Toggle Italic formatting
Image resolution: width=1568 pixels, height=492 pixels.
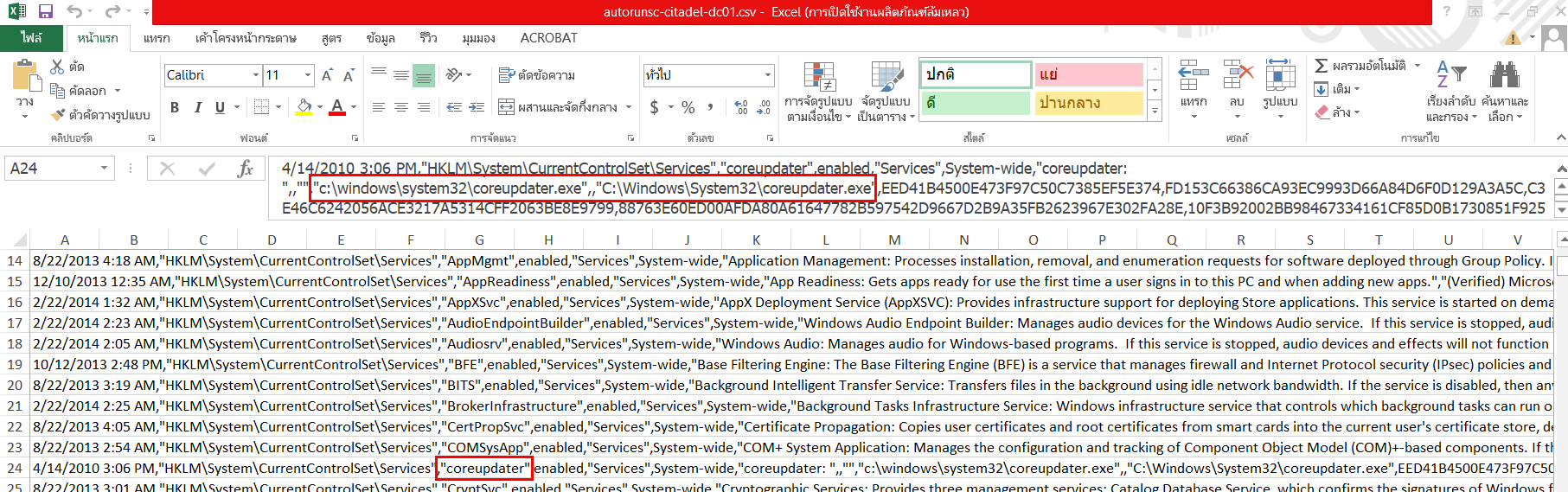[x=197, y=107]
